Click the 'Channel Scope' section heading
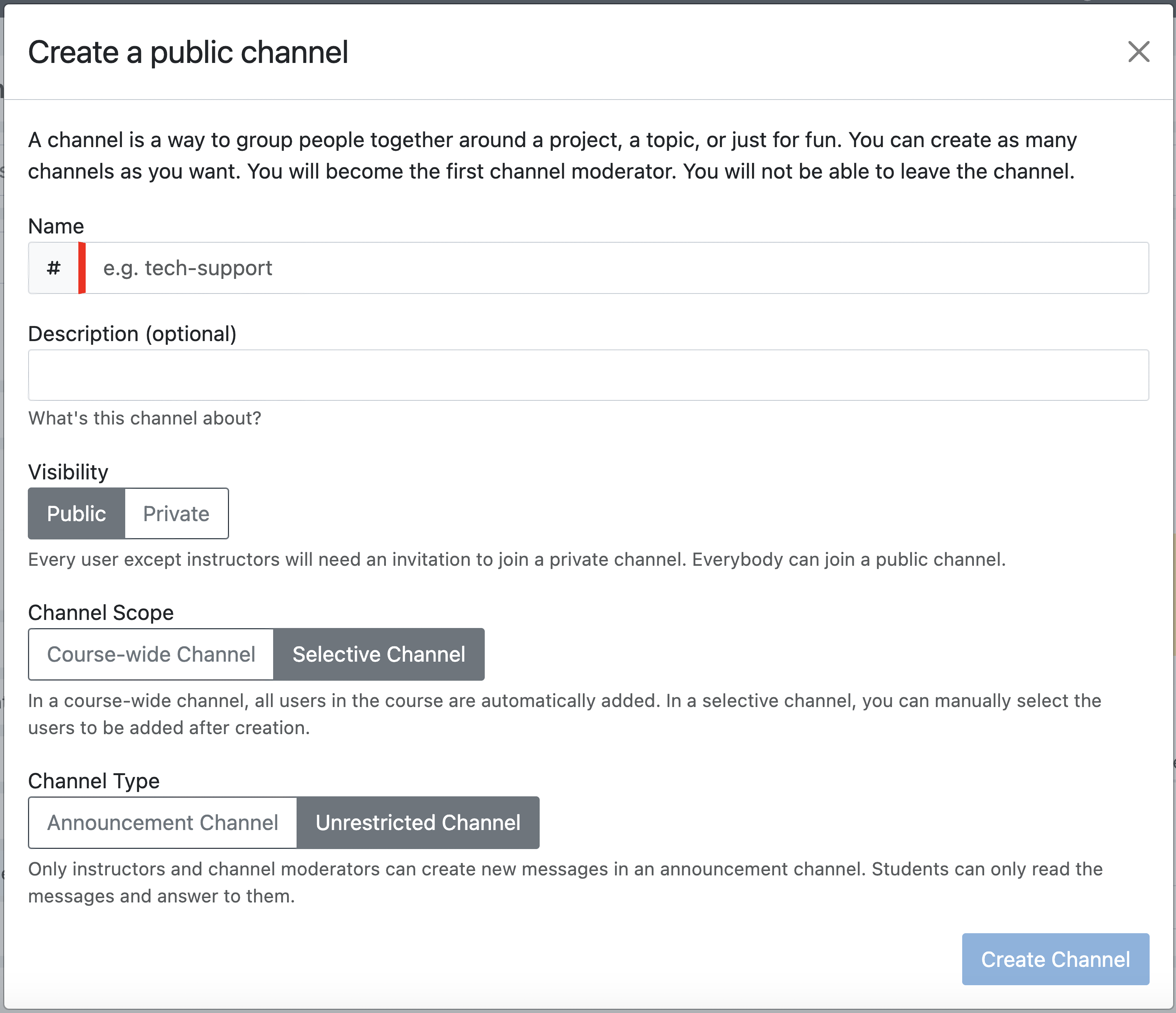The image size is (1176, 1013). click(x=101, y=613)
